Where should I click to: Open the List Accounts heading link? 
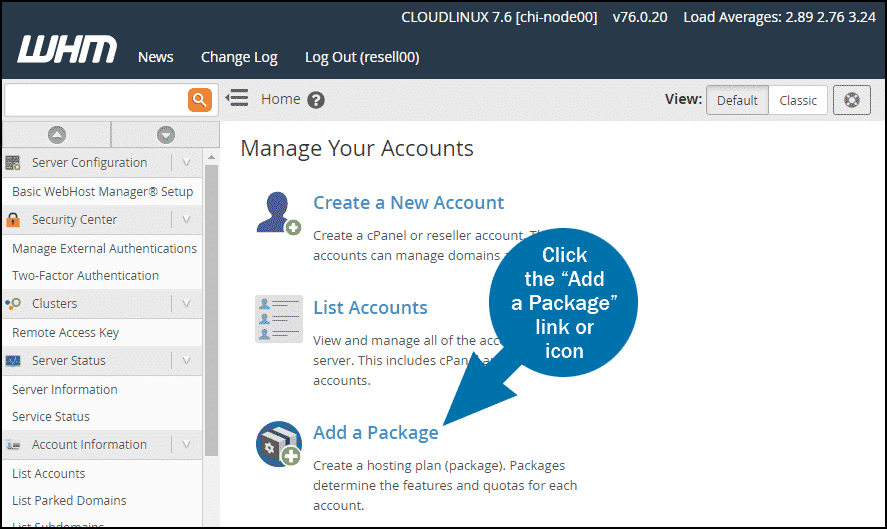tap(371, 308)
